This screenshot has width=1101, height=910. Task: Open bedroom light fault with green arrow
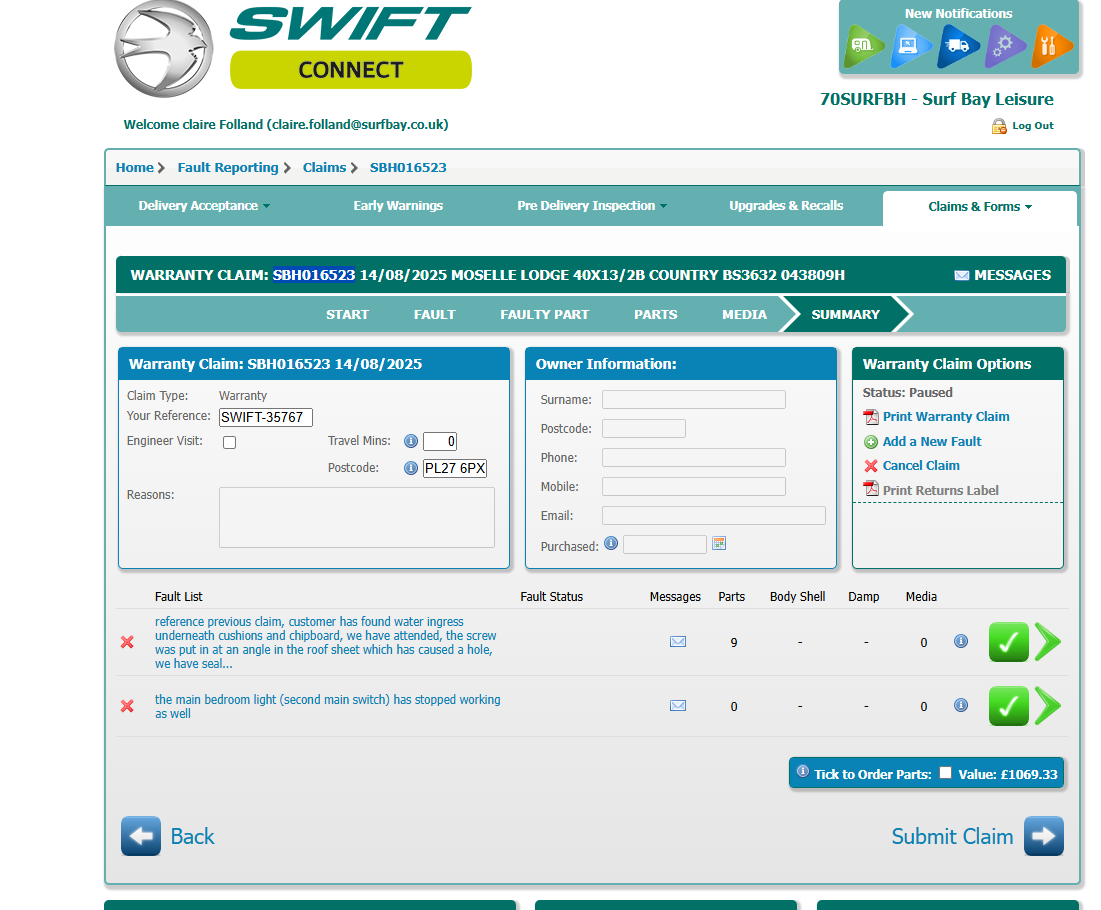pos(1048,706)
